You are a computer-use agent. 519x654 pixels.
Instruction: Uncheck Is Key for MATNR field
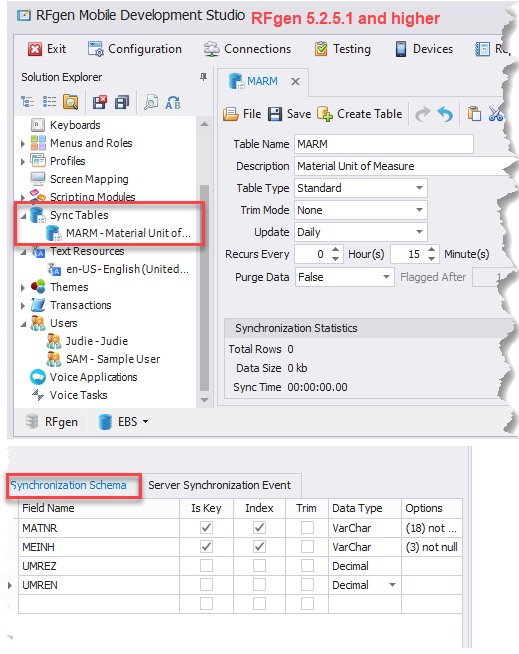[x=206, y=528]
